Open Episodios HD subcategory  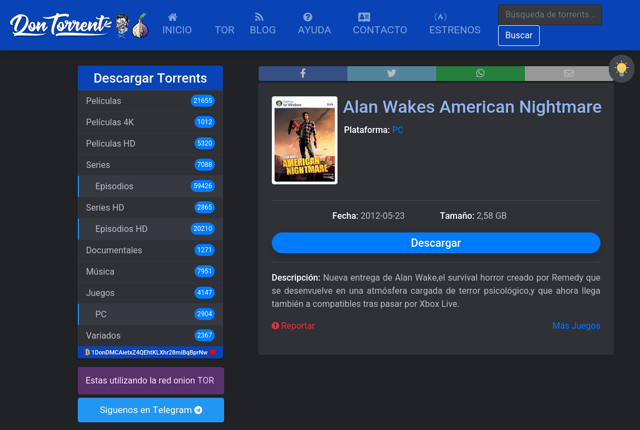150,229
